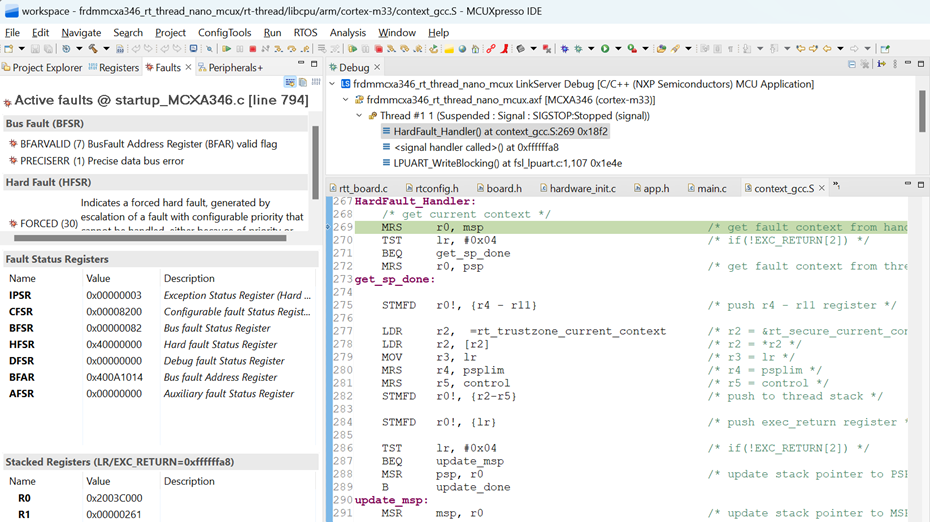Viewport: 930px width, 522px height.
Task: Select the BFAR row in Fault Status Registers
Action: (21, 377)
